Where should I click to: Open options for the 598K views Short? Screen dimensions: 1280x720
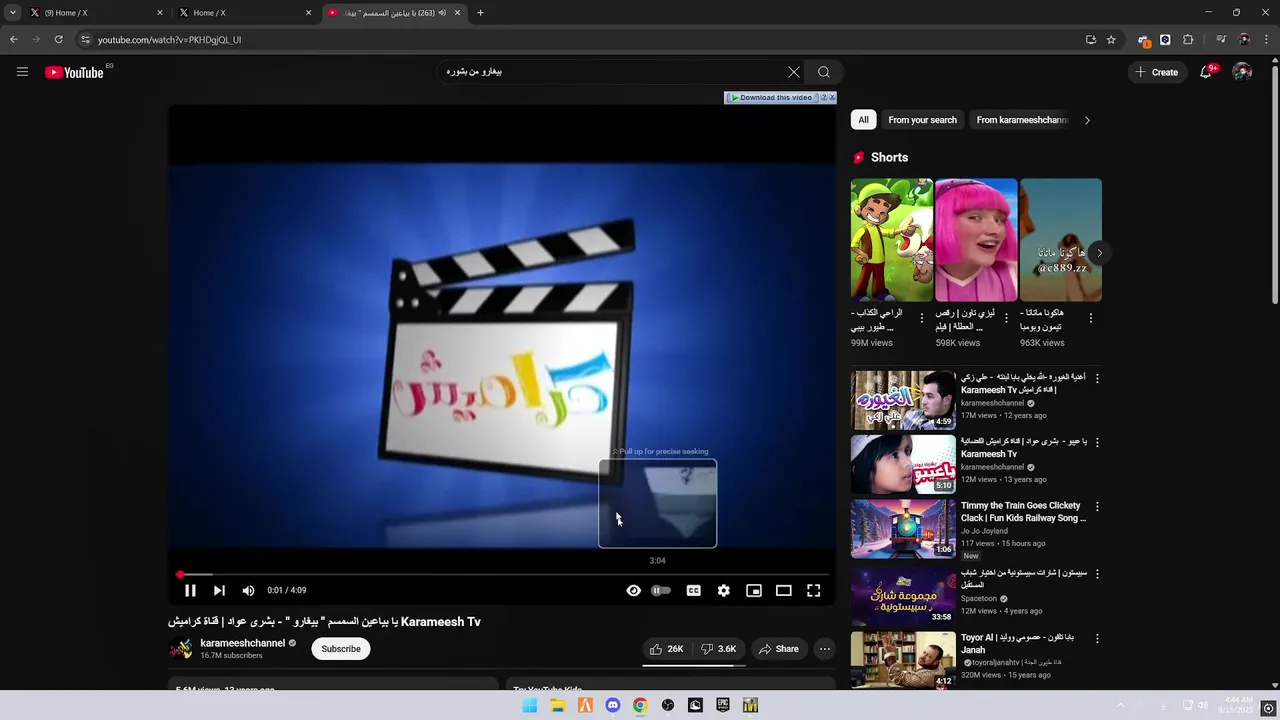[x=1006, y=318]
